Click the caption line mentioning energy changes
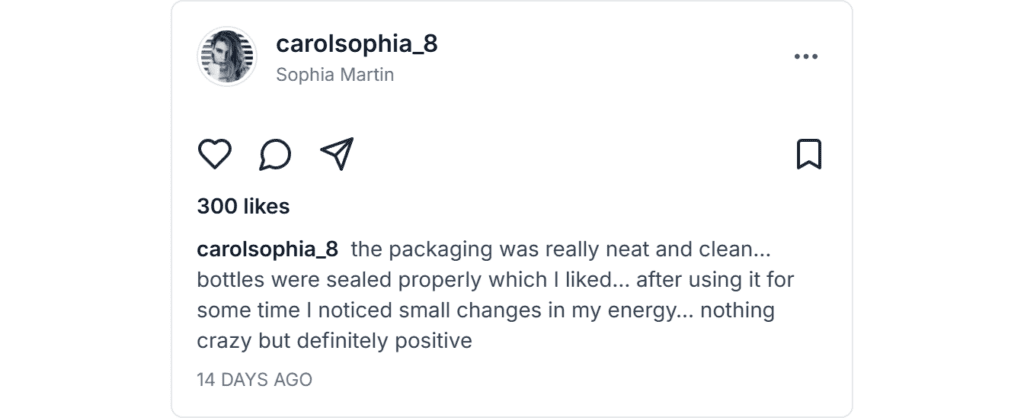The width and height of the screenshot is (1024, 418). (x=485, y=311)
